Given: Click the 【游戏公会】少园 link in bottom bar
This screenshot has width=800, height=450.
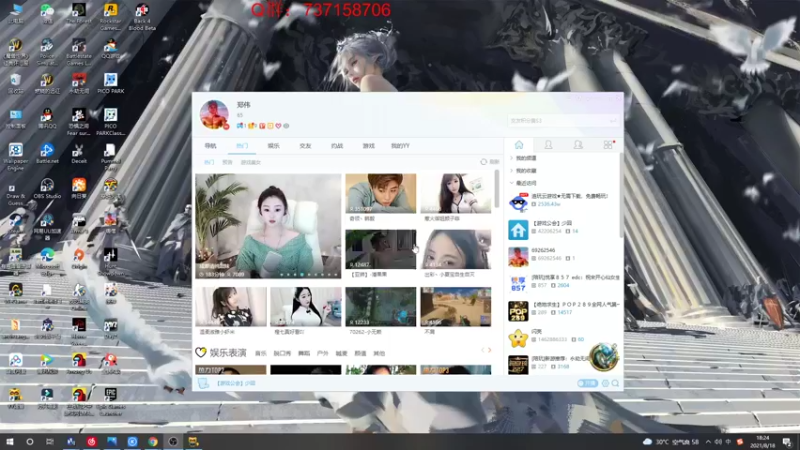Looking at the screenshot, I should click(236, 383).
